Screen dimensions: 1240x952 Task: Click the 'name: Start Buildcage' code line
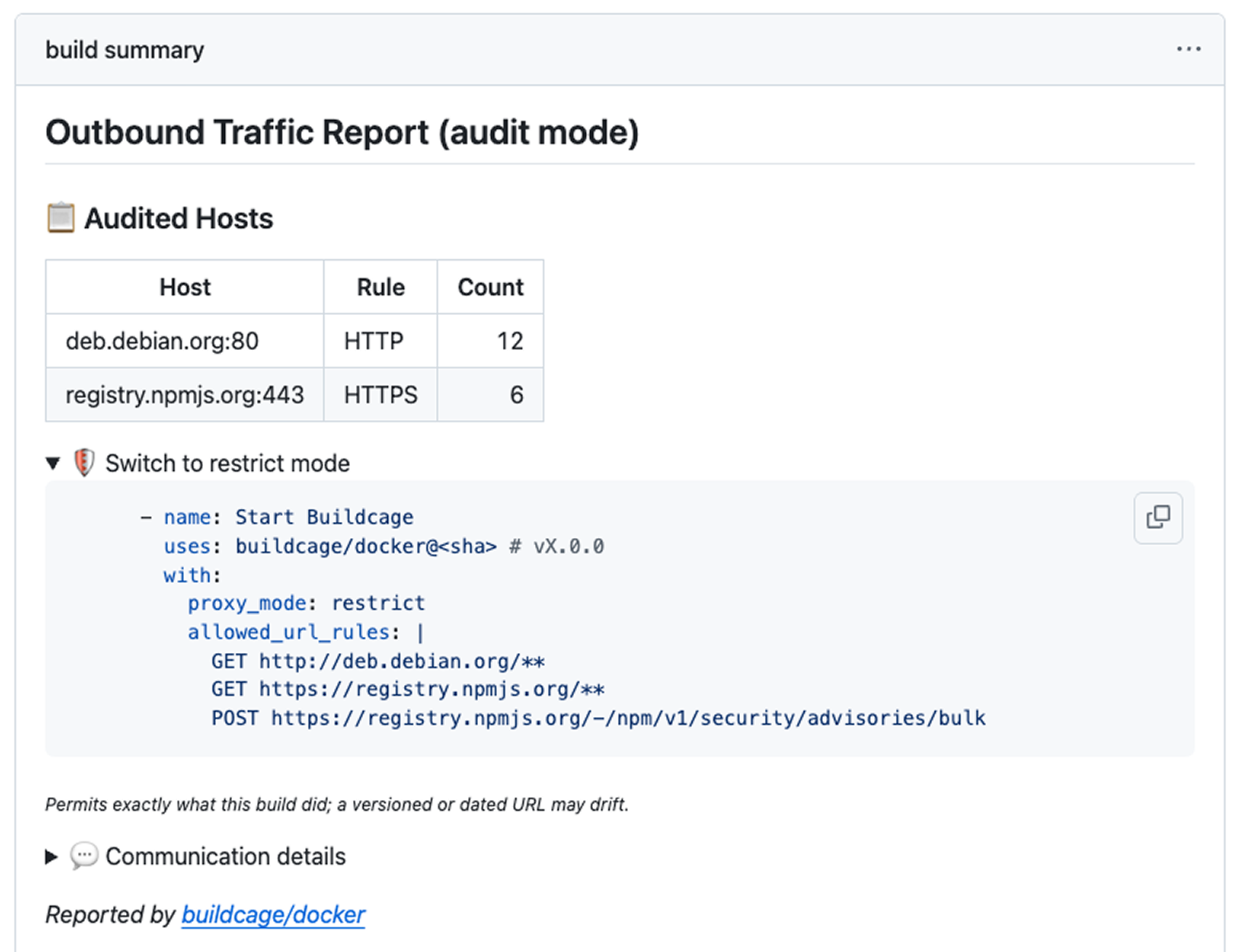277,517
